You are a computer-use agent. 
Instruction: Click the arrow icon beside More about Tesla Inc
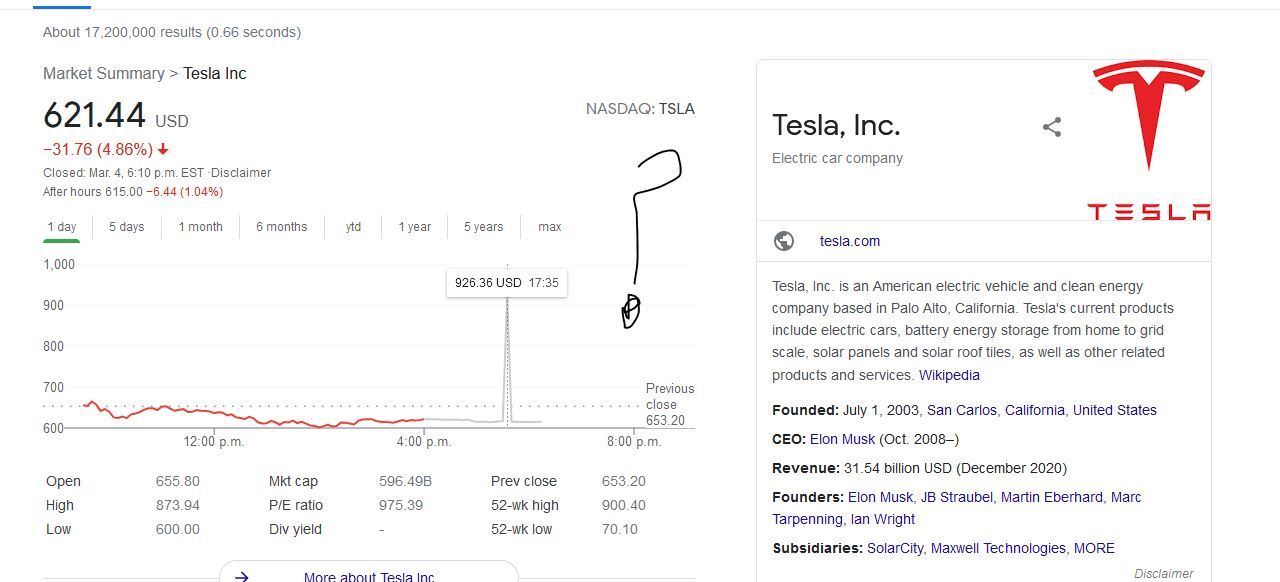241,577
